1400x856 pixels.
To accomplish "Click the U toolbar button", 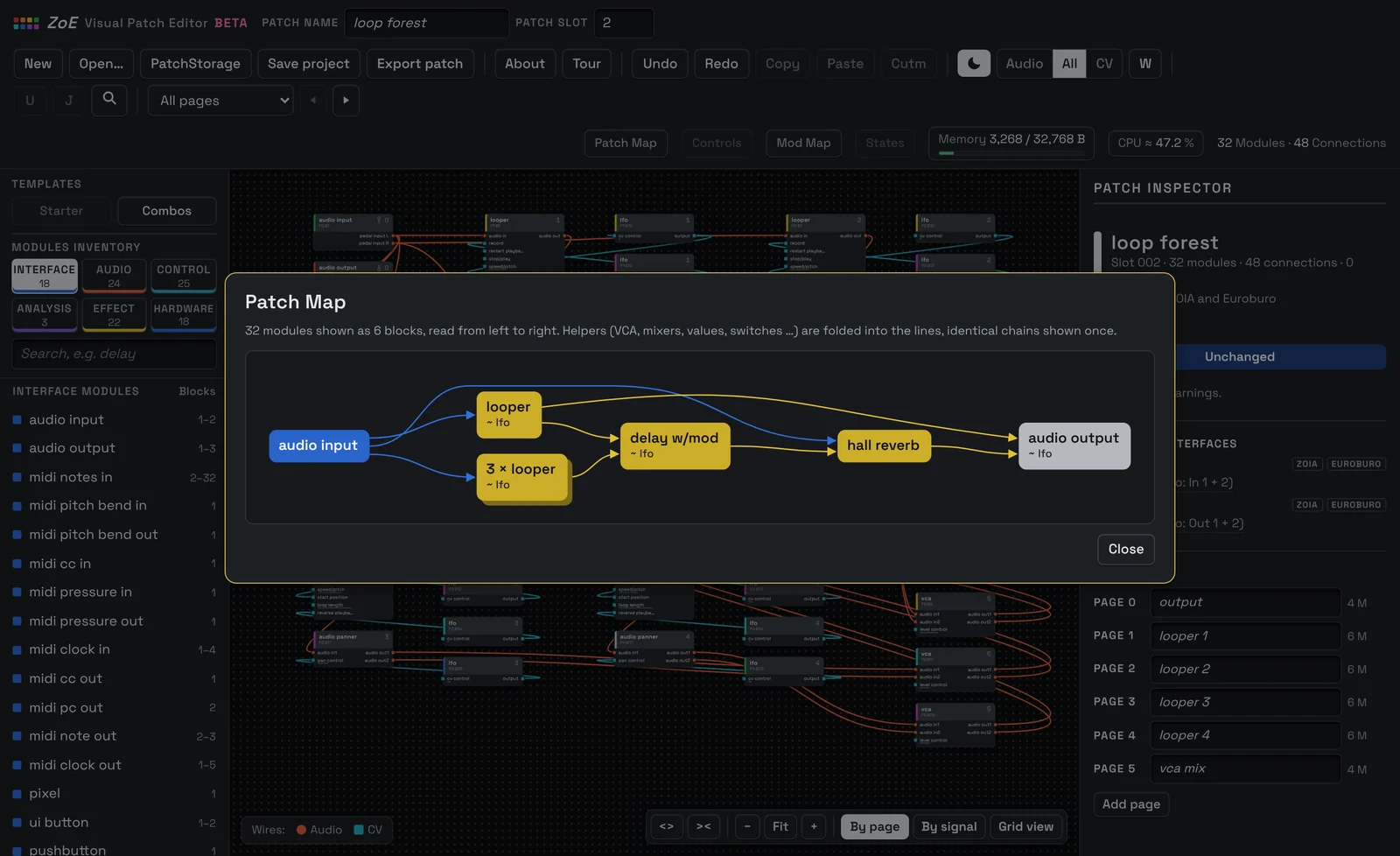I will 30,100.
